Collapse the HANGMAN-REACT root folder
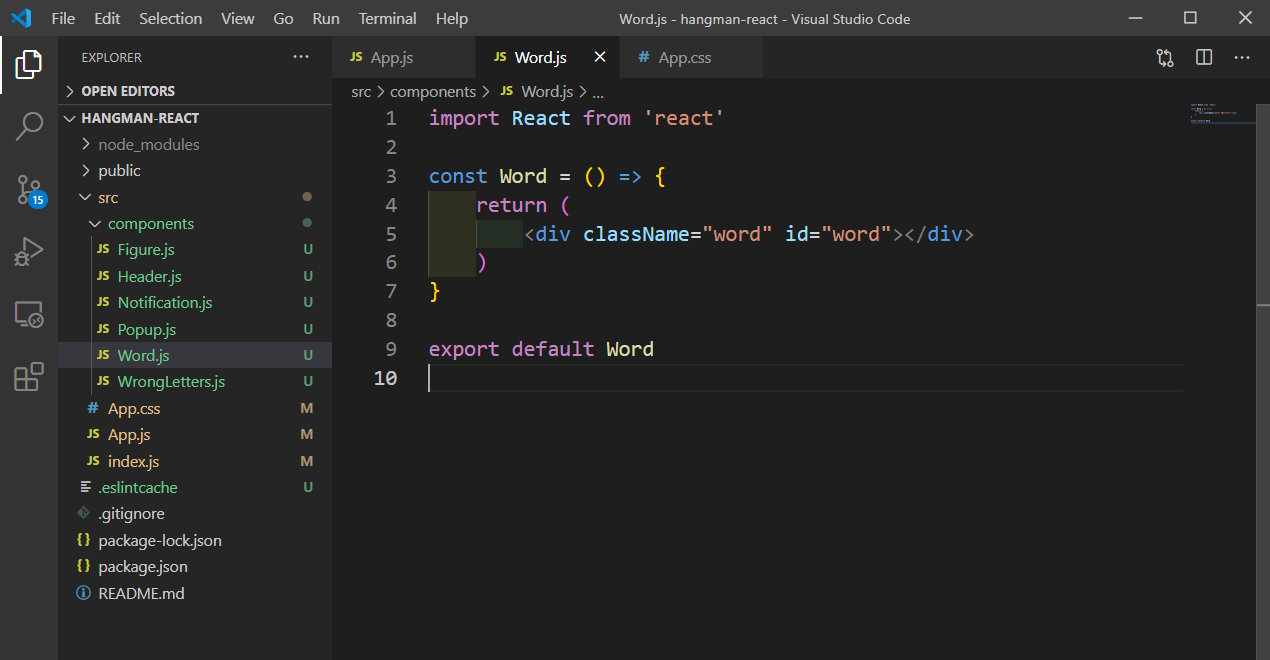 click(x=195, y=118)
